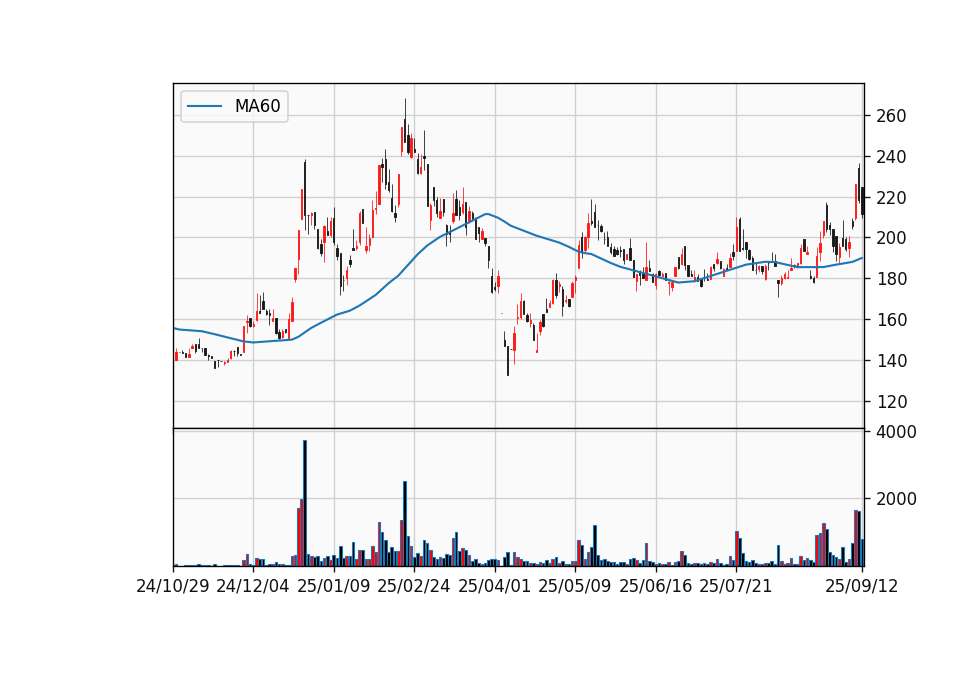Click the 160 price axis label

(x=891, y=320)
